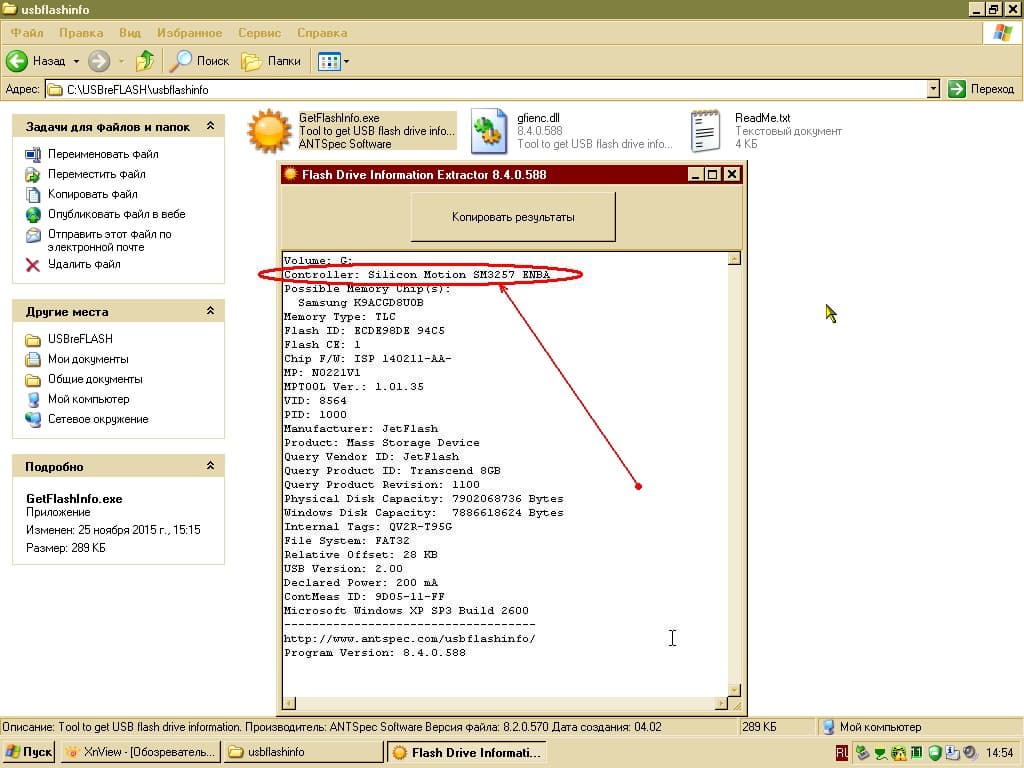The width and height of the screenshot is (1024, 768).
Task: Click the Samsung K9ACGD8U0B memory chip line
Action: coord(360,303)
